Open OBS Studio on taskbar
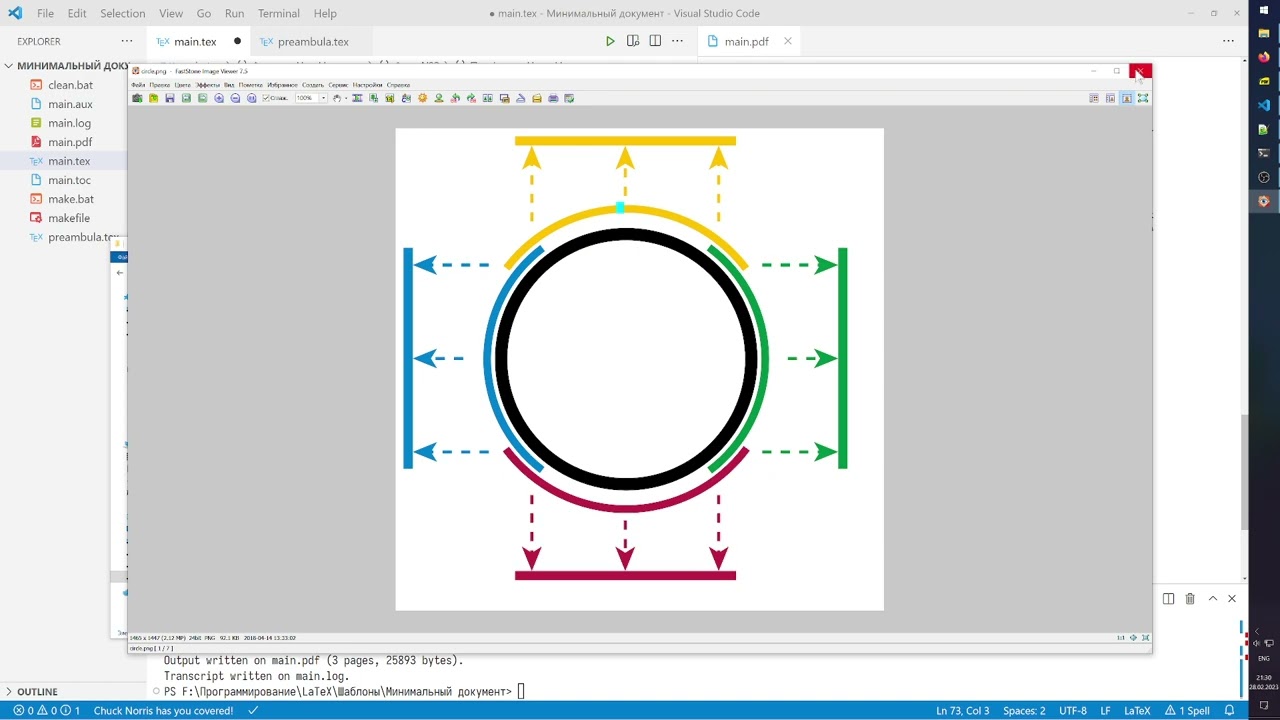Viewport: 1280px width, 720px height. [x=1264, y=177]
